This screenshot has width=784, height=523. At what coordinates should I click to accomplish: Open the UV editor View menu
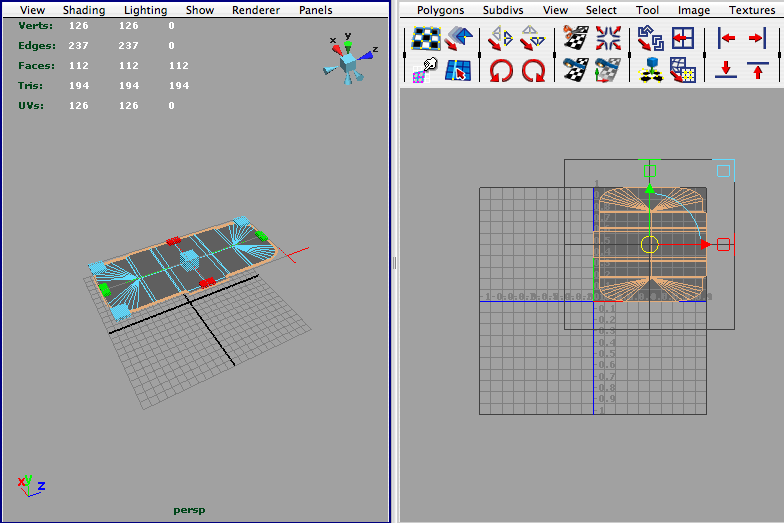[x=556, y=10]
